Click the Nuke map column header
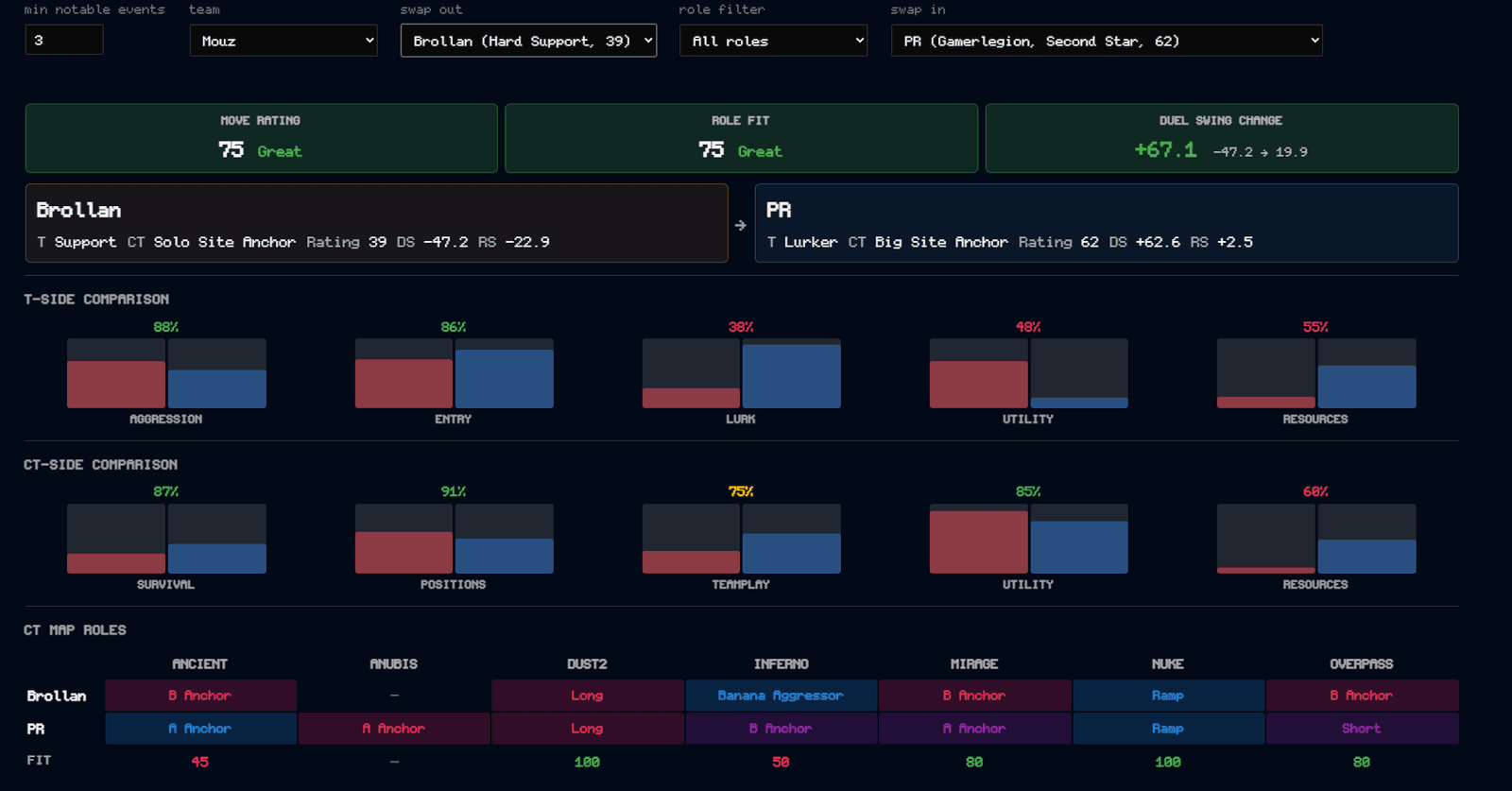Screen dimensions: 1512x791 [1168, 664]
